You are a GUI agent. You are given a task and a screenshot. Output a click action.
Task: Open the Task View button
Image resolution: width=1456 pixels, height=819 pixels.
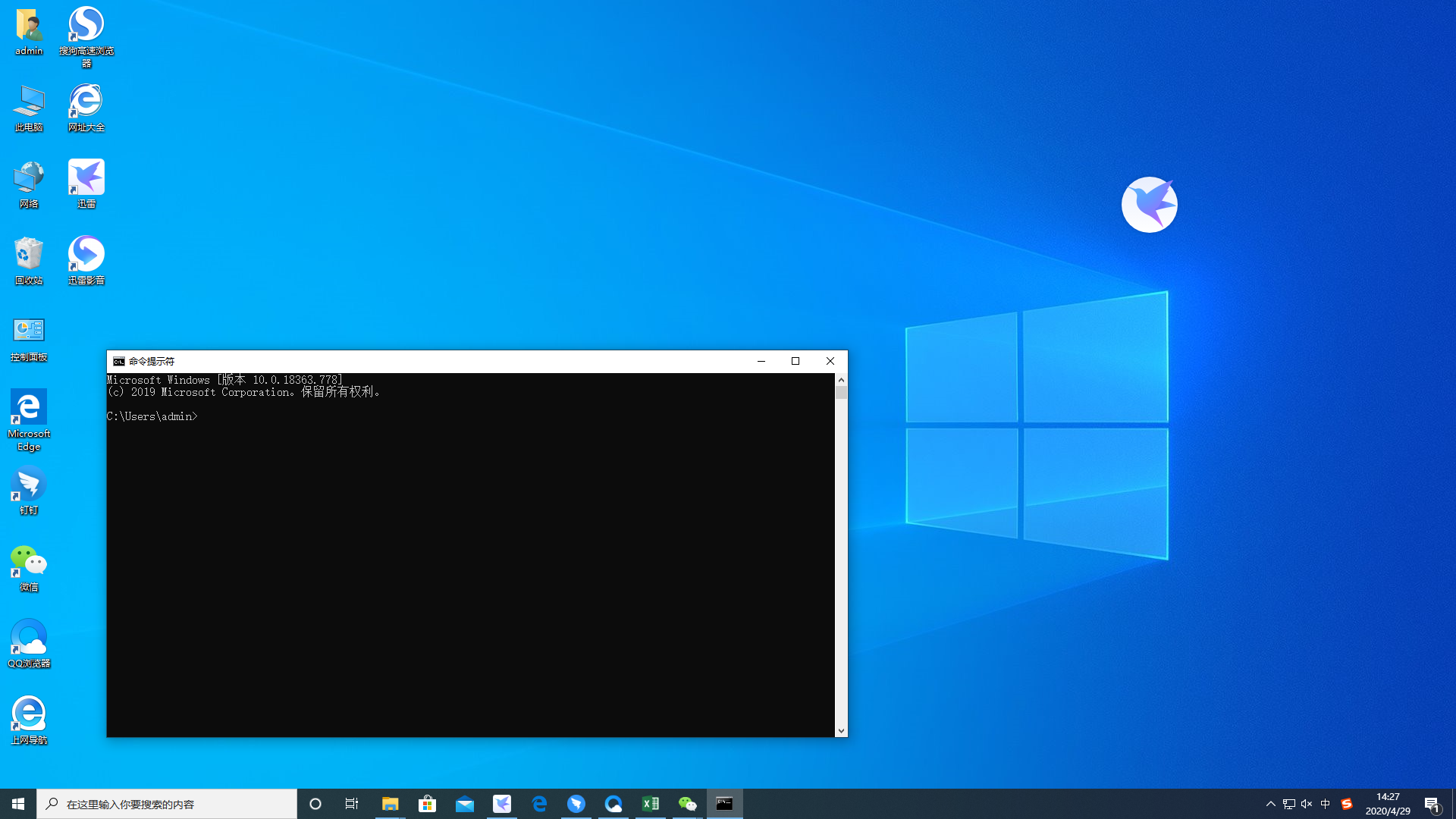click(x=352, y=804)
